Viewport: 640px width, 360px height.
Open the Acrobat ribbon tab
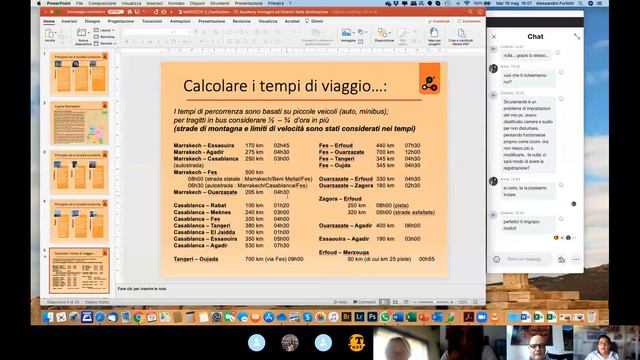(x=292, y=21)
